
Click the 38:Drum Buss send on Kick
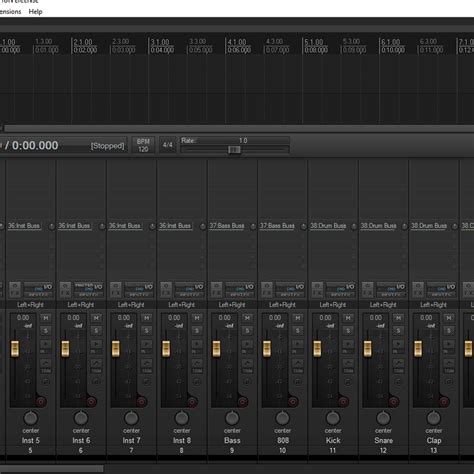(x=328, y=226)
